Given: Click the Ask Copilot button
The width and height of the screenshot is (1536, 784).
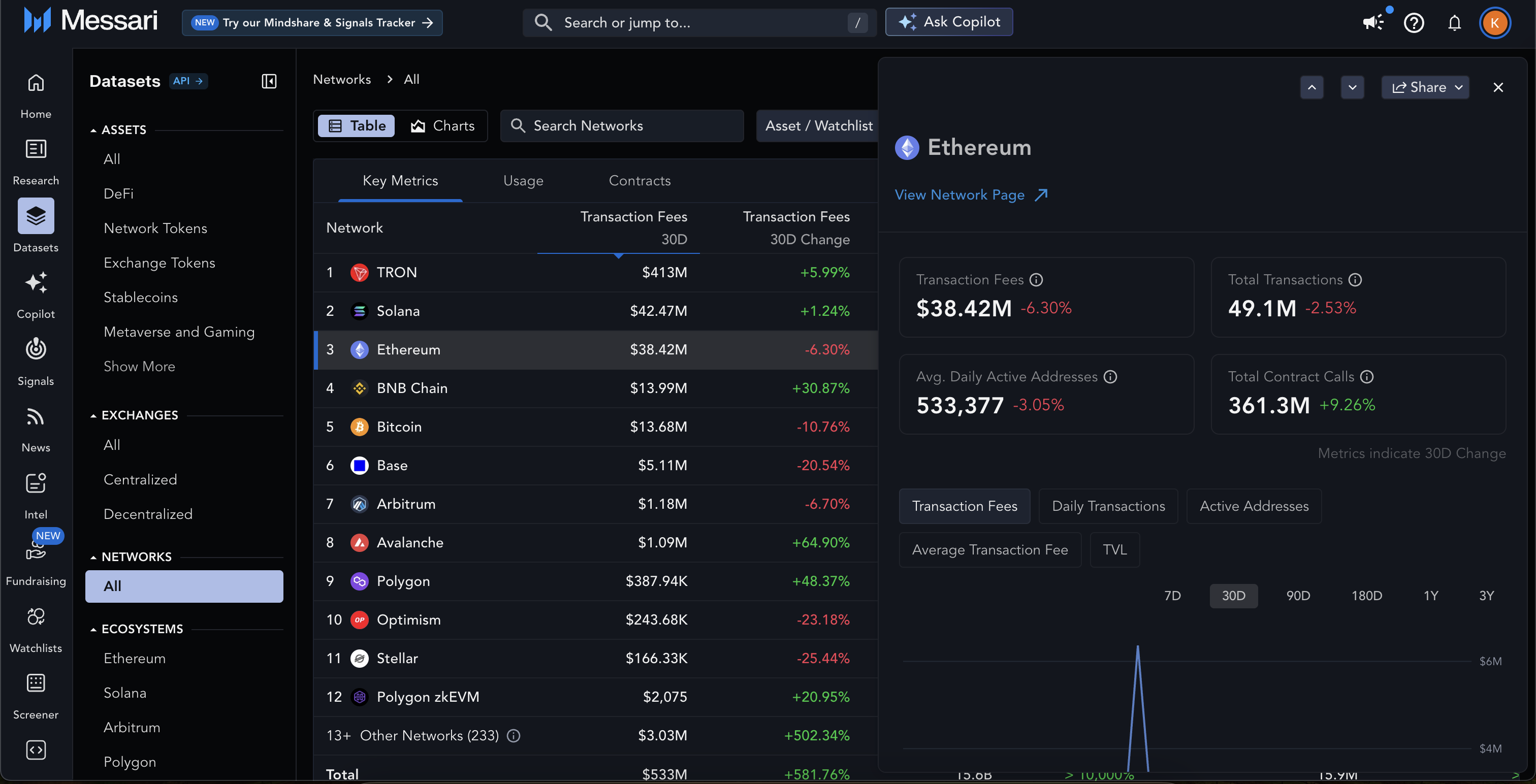Looking at the screenshot, I should click(x=949, y=22).
